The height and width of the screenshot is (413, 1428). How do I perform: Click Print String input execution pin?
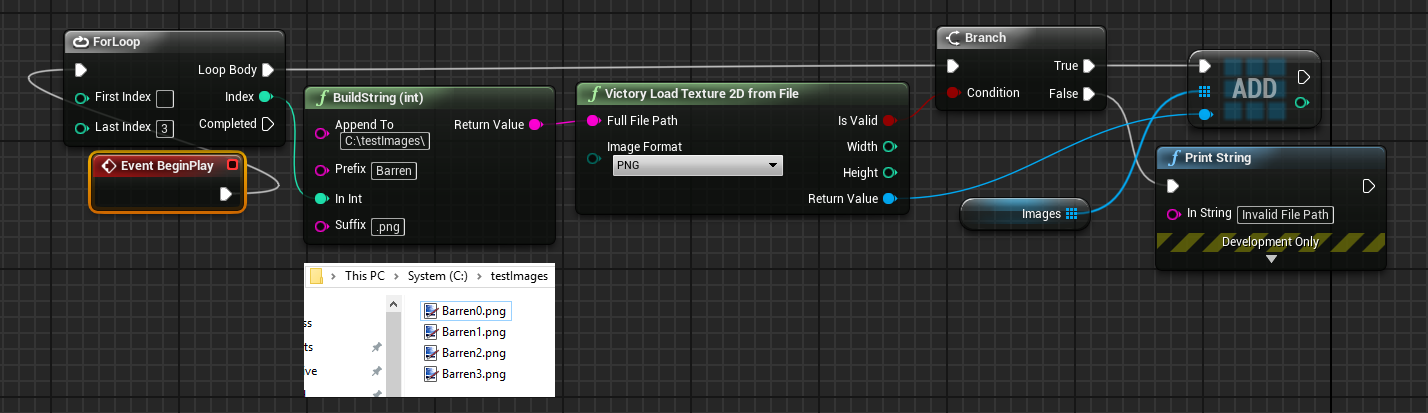1173,186
